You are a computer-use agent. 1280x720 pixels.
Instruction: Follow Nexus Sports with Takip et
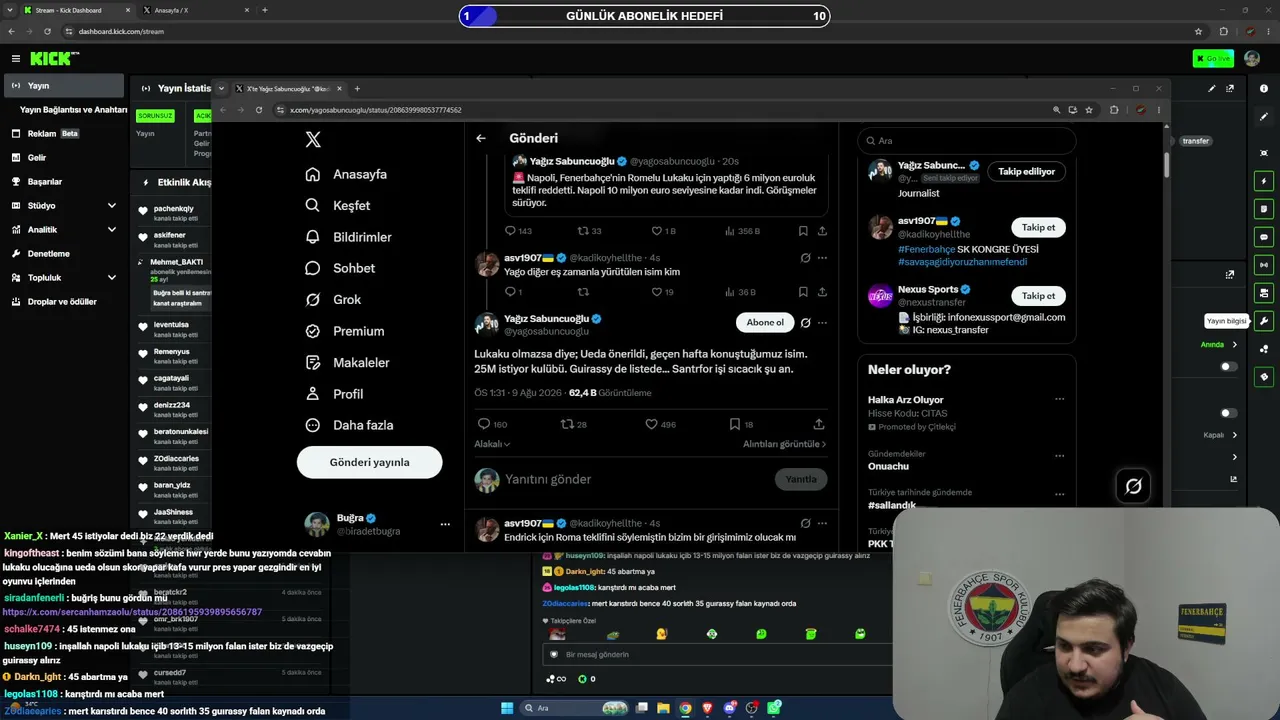point(1038,296)
